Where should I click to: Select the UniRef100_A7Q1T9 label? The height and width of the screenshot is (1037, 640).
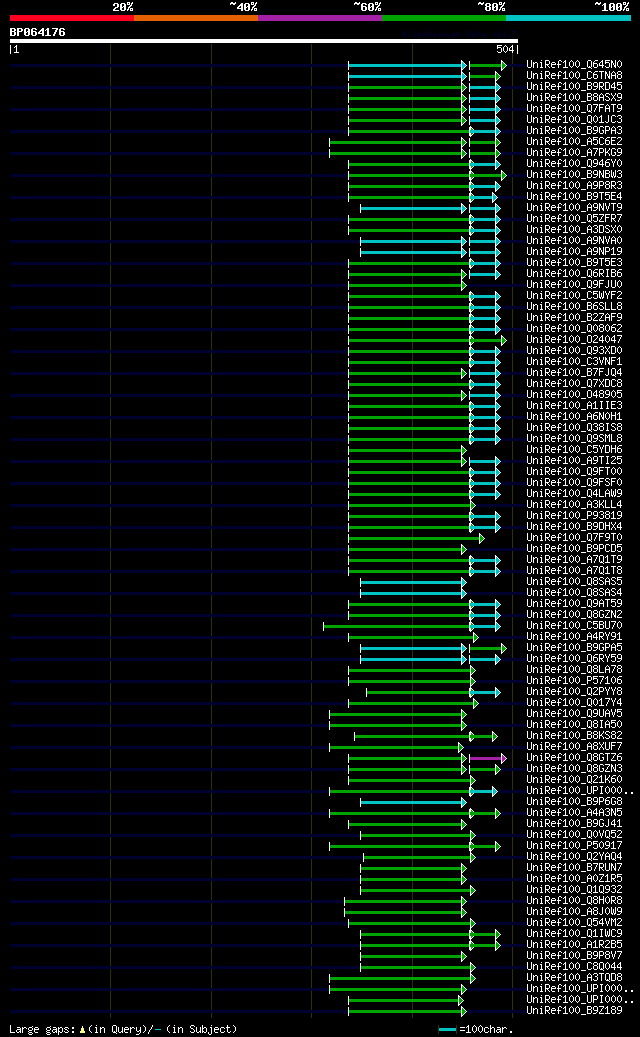pyautogui.click(x=574, y=560)
